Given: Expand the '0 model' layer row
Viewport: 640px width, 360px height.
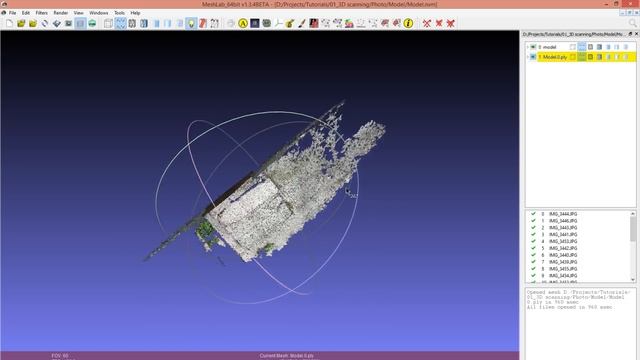Looking at the screenshot, I should coord(528,47).
